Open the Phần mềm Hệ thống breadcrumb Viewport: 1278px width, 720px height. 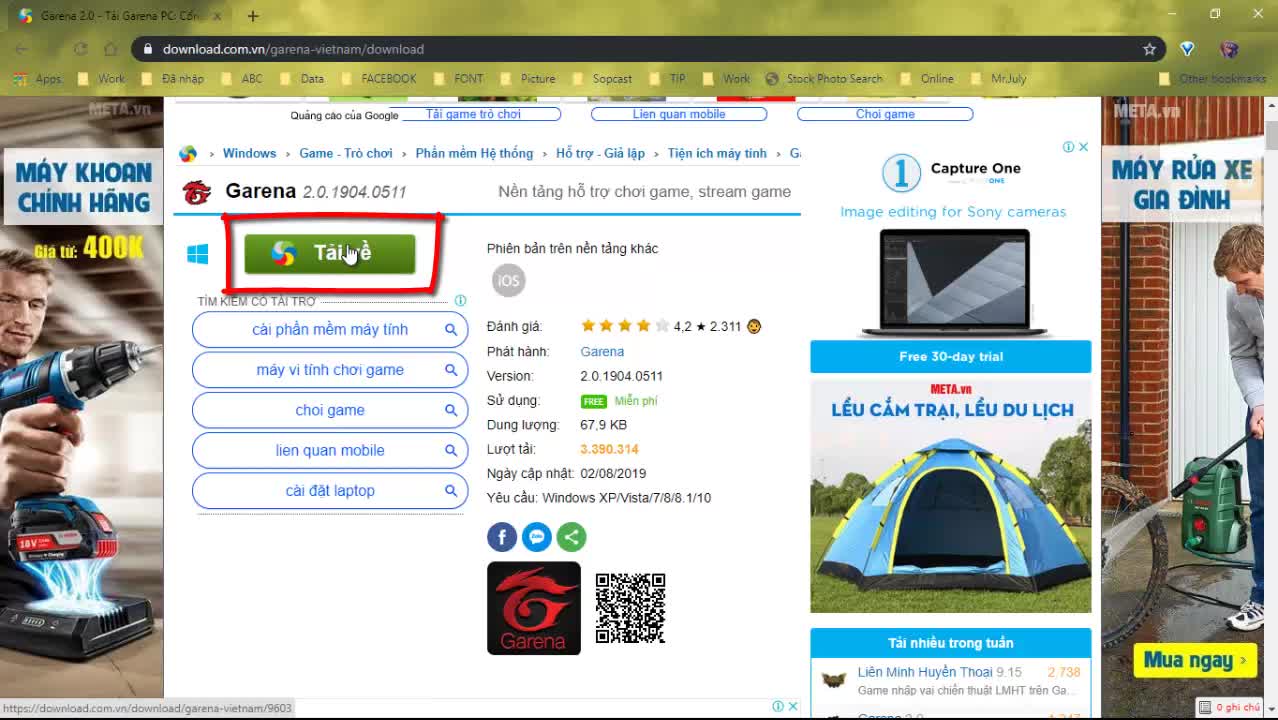pos(474,153)
